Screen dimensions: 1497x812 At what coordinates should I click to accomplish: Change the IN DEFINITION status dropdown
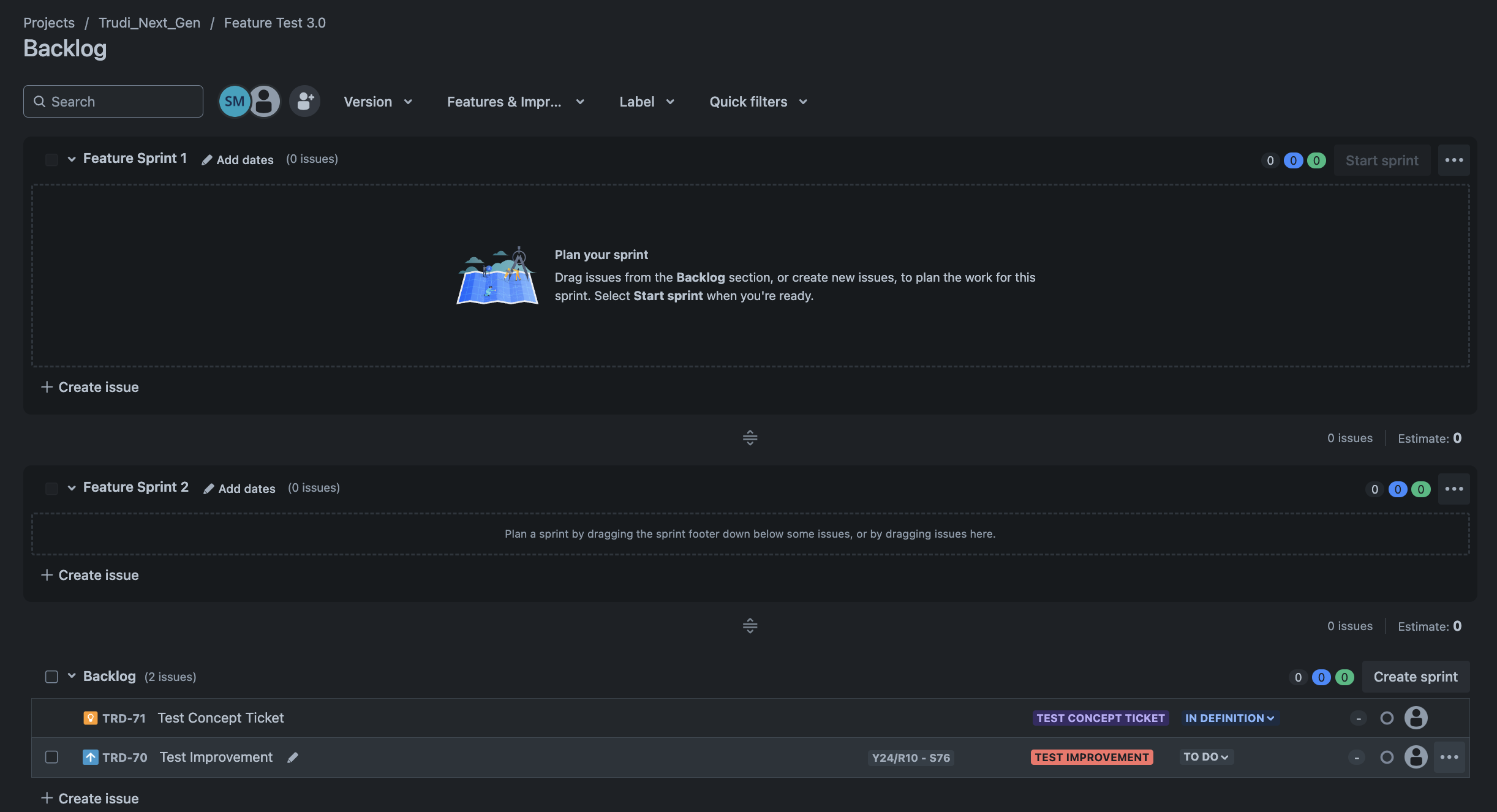pyautogui.click(x=1230, y=718)
